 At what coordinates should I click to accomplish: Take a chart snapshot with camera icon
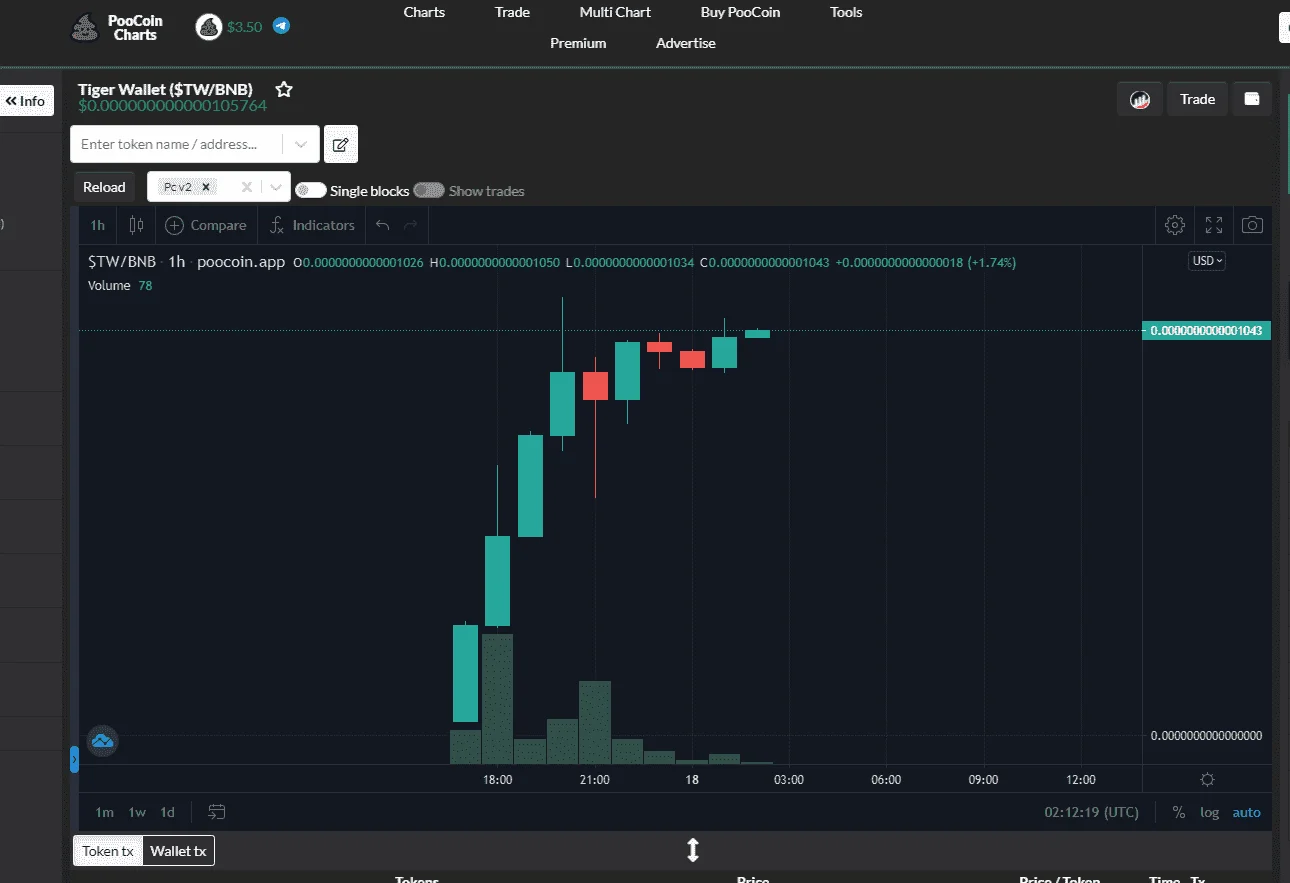coord(1252,225)
